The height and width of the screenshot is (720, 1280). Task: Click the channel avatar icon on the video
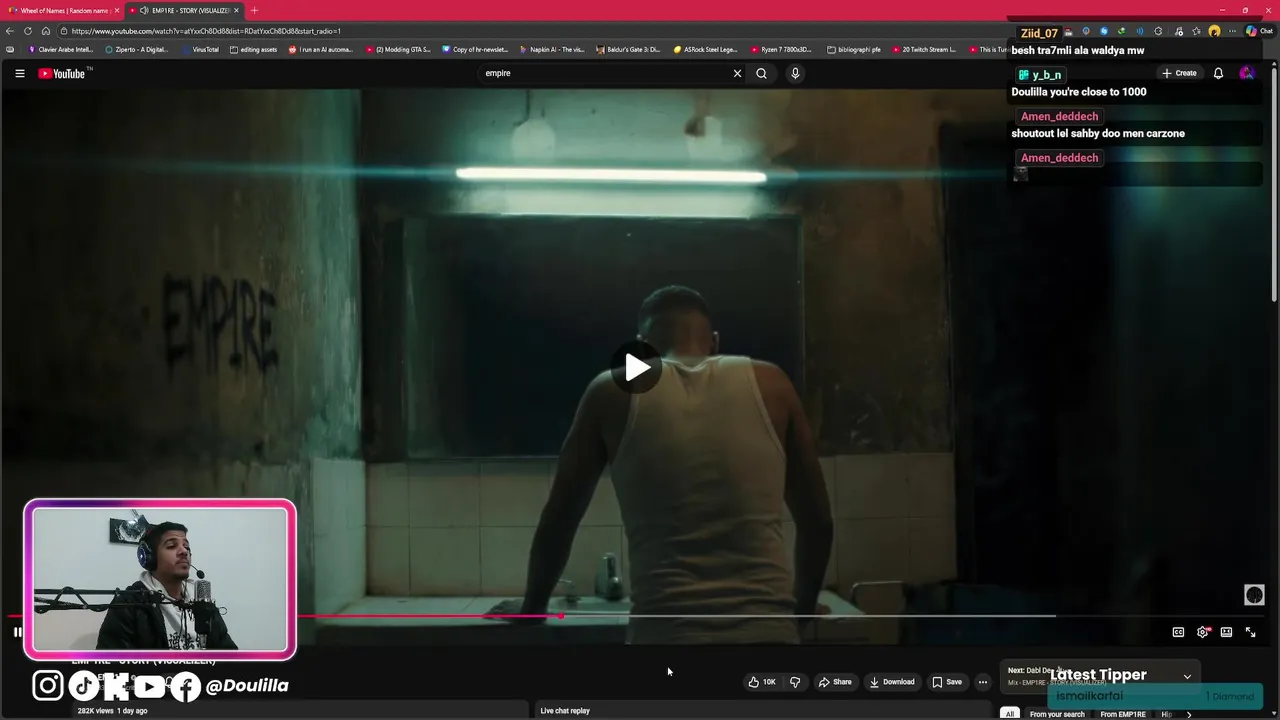coord(1254,595)
